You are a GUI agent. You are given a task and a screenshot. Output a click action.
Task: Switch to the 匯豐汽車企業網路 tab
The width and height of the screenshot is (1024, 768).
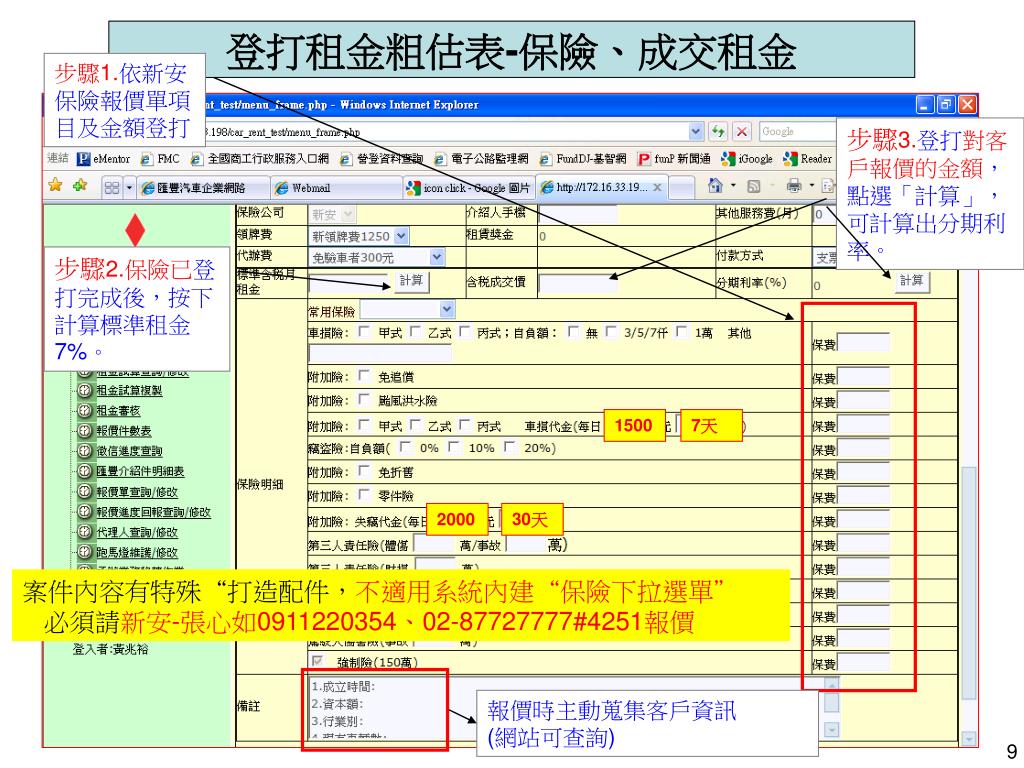202,188
